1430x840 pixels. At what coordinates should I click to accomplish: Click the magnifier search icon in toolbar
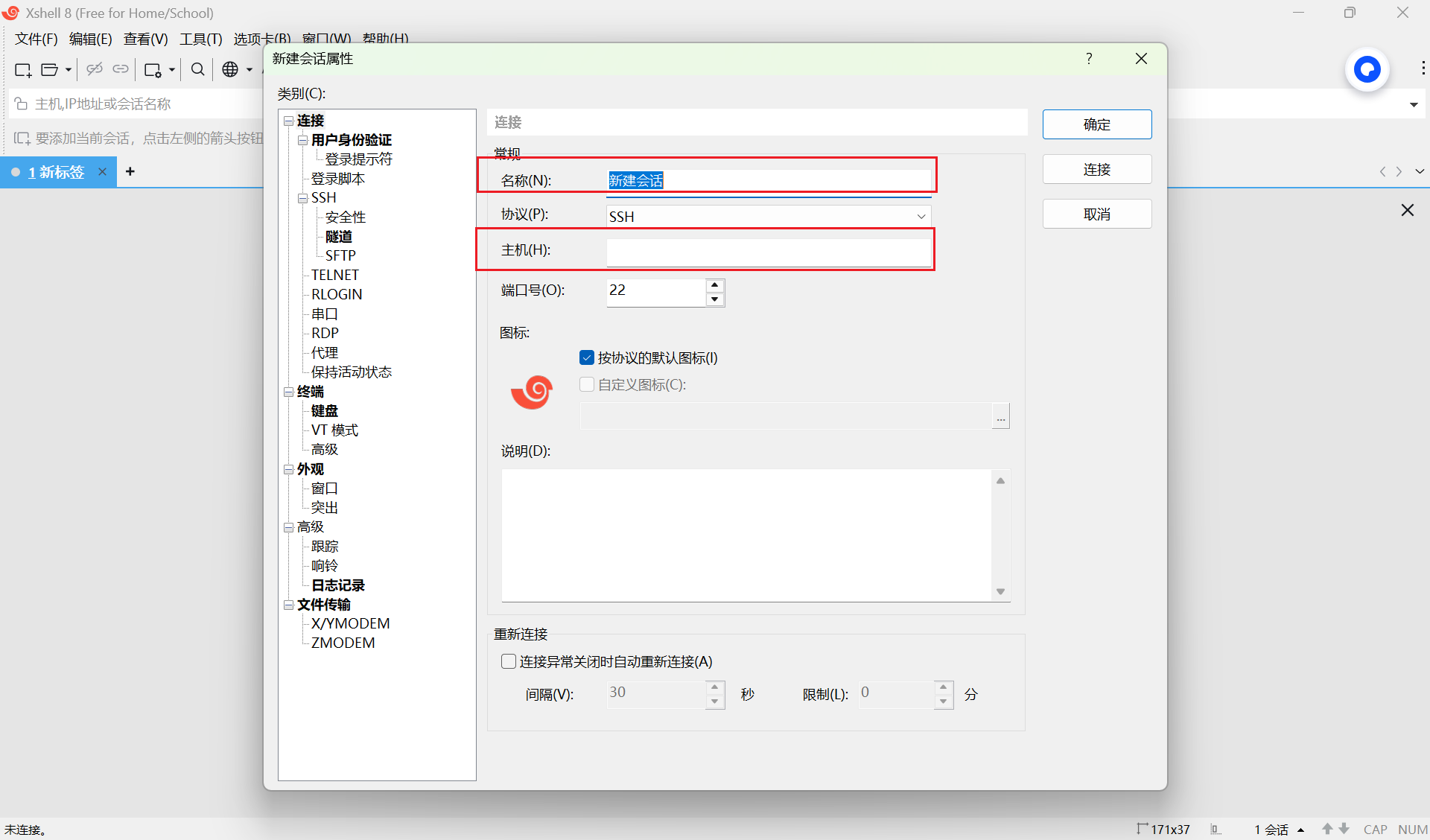(x=197, y=69)
